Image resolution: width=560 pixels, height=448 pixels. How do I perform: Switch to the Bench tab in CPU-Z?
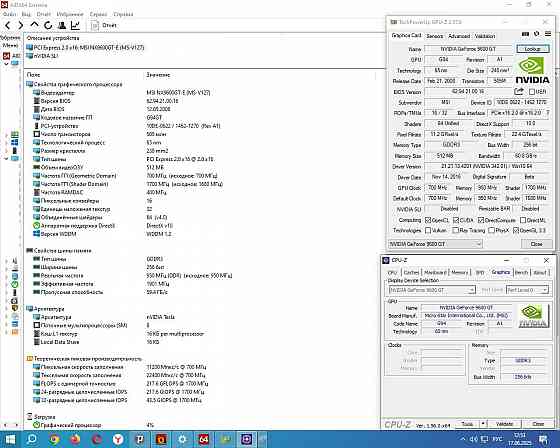(521, 273)
